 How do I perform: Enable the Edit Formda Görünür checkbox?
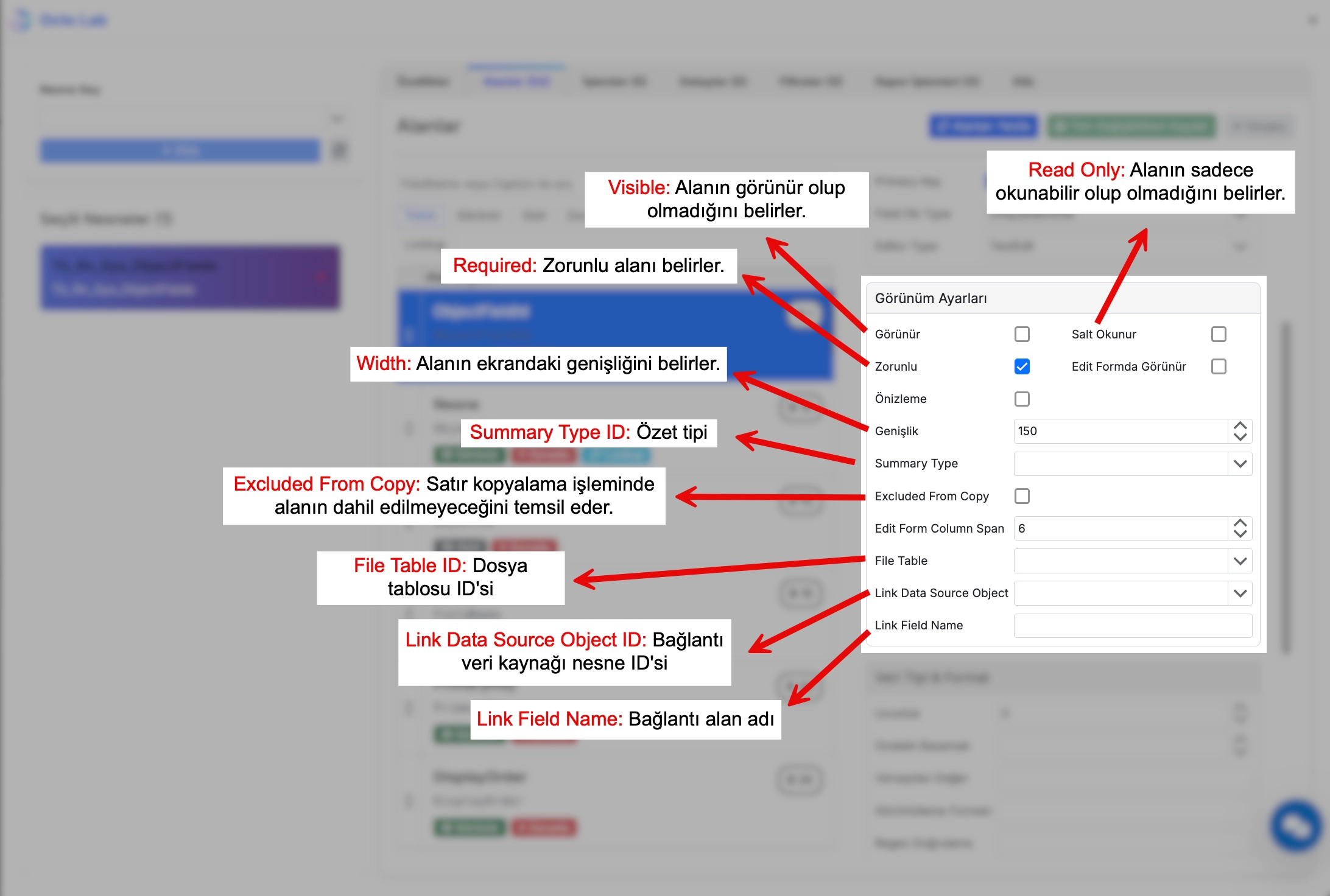[x=1219, y=366]
